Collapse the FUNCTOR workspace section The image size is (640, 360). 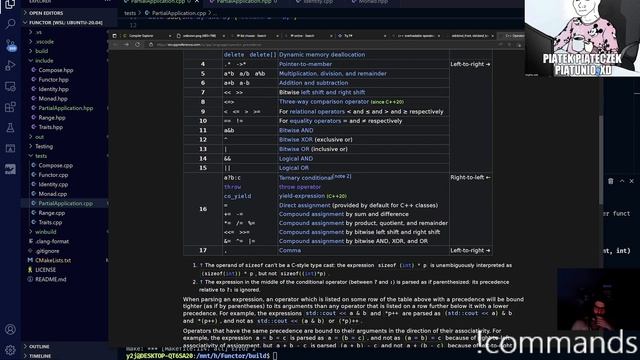click(x=65, y=22)
